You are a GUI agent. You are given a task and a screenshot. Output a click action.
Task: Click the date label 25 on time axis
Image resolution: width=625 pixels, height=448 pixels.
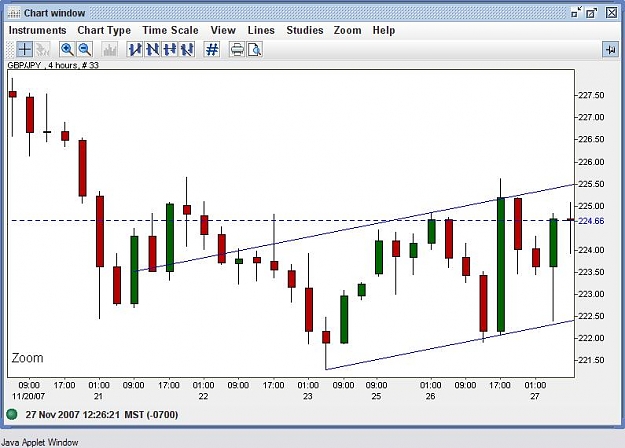[x=376, y=396]
